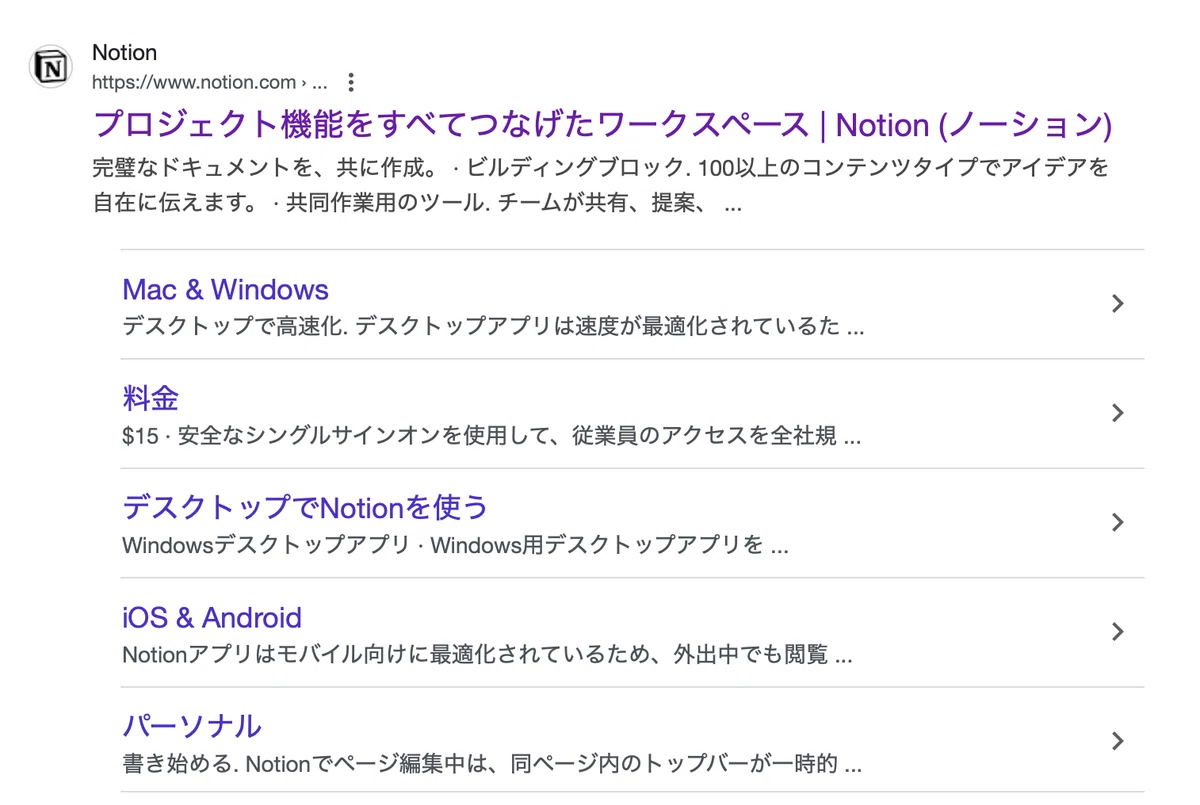Click the snippet starting $15 · 安全なシングルサインオン
The image size is (1200, 805).
492,436
